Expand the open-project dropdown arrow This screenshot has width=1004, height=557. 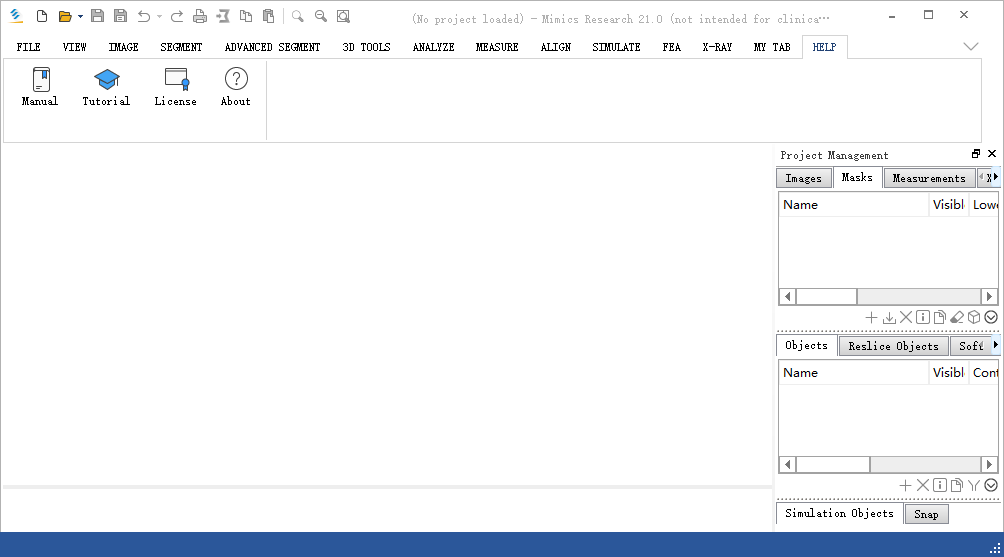[80, 17]
